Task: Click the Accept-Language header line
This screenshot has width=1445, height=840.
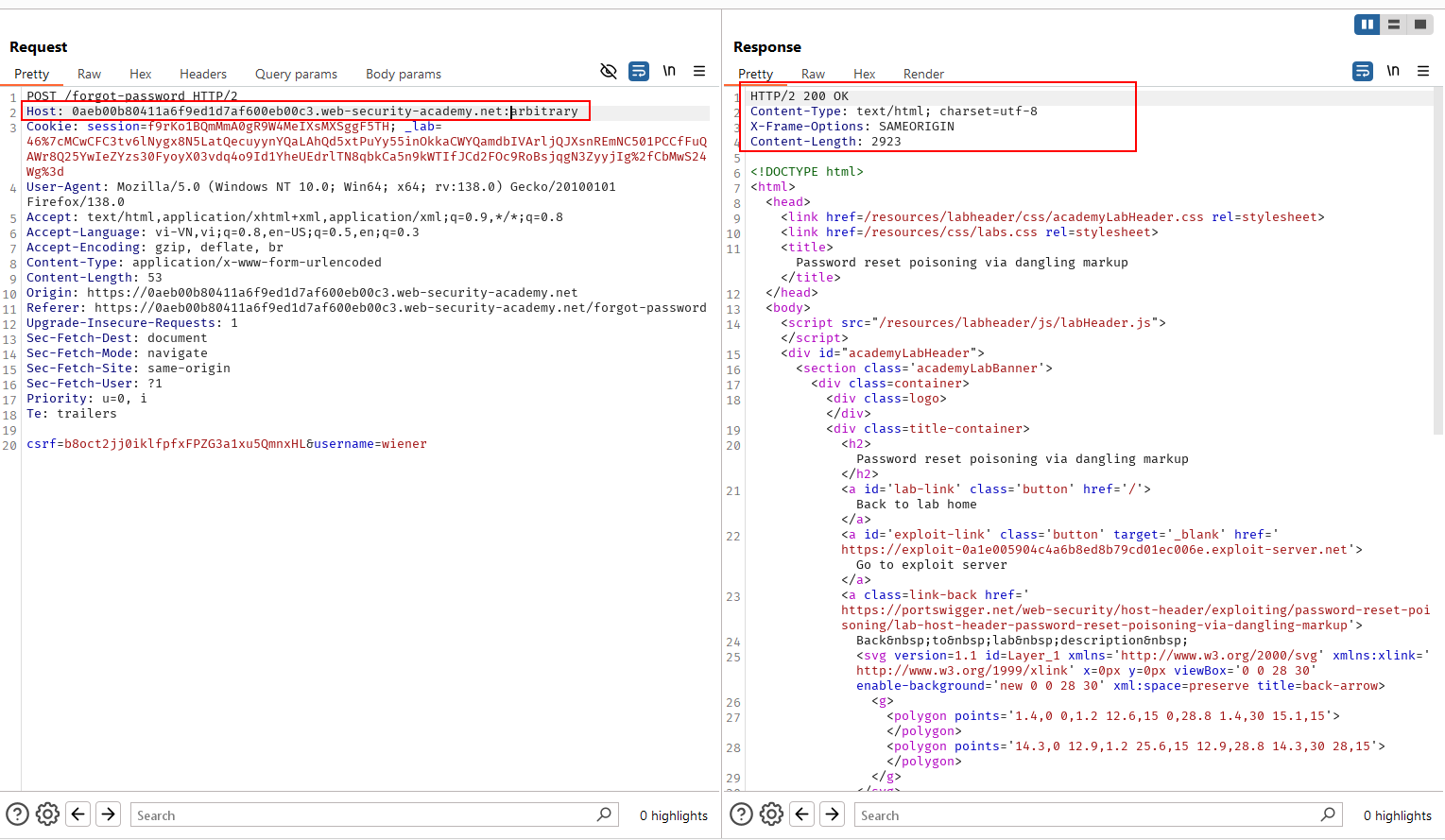Action: 223,232
